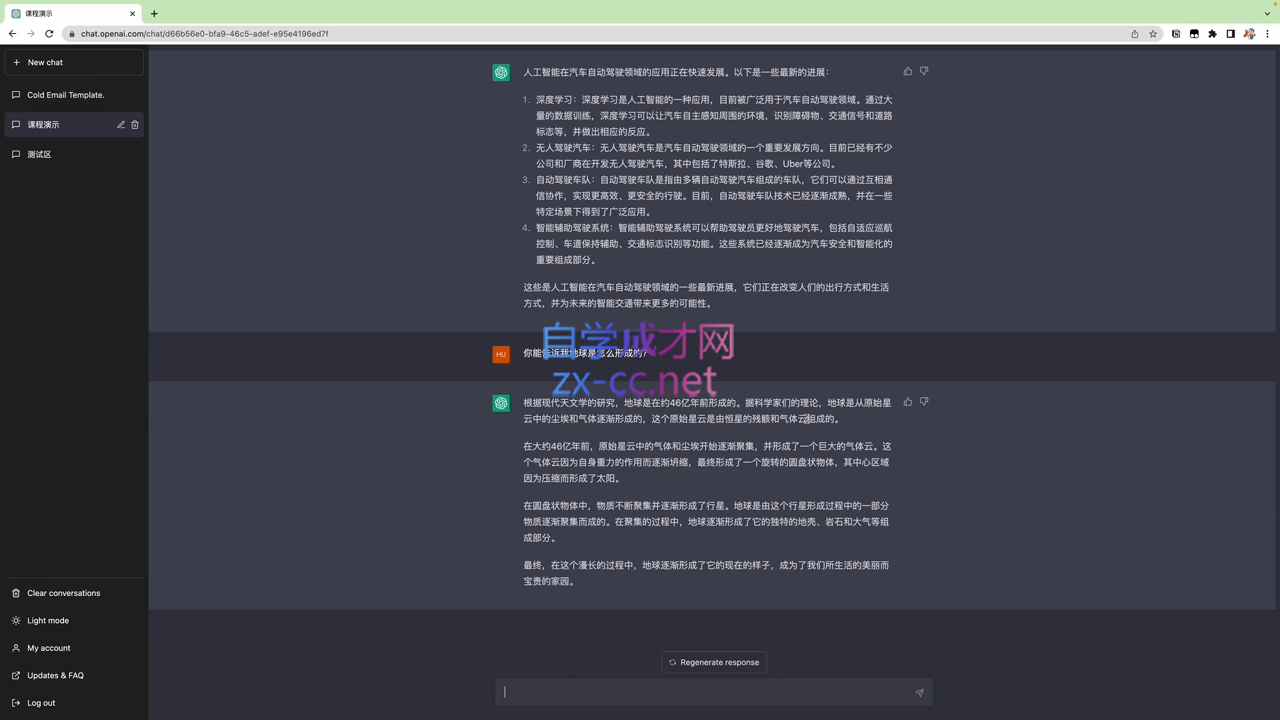Switch to Light mode

(74, 621)
